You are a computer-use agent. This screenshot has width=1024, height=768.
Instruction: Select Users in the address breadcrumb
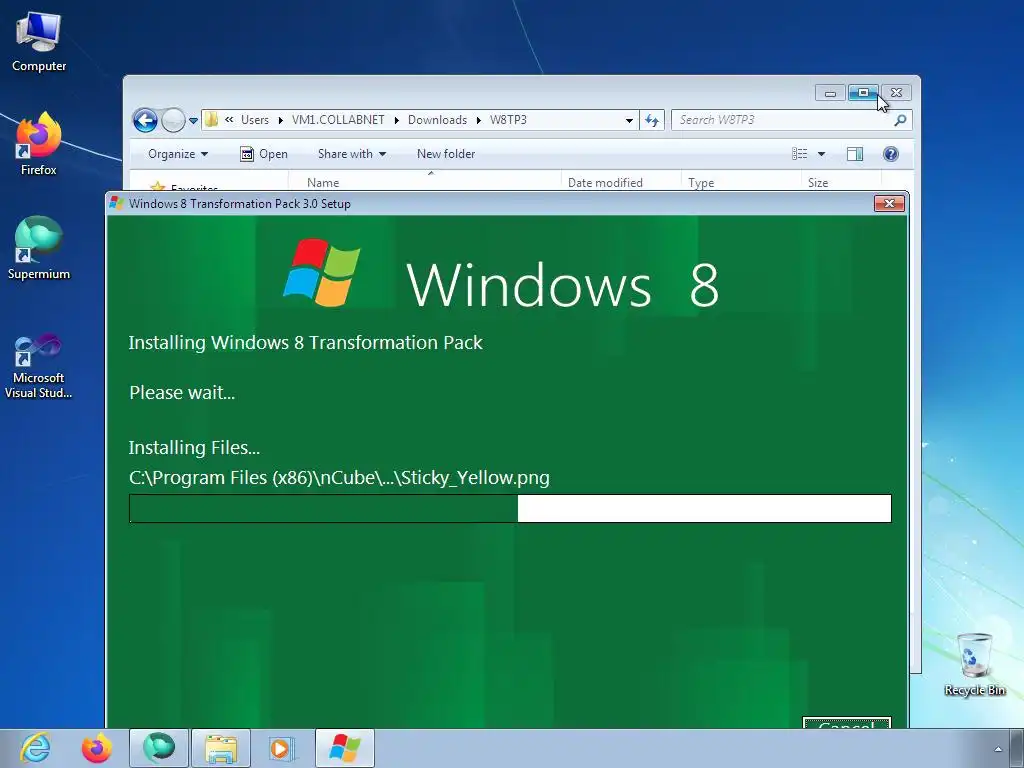pos(255,120)
